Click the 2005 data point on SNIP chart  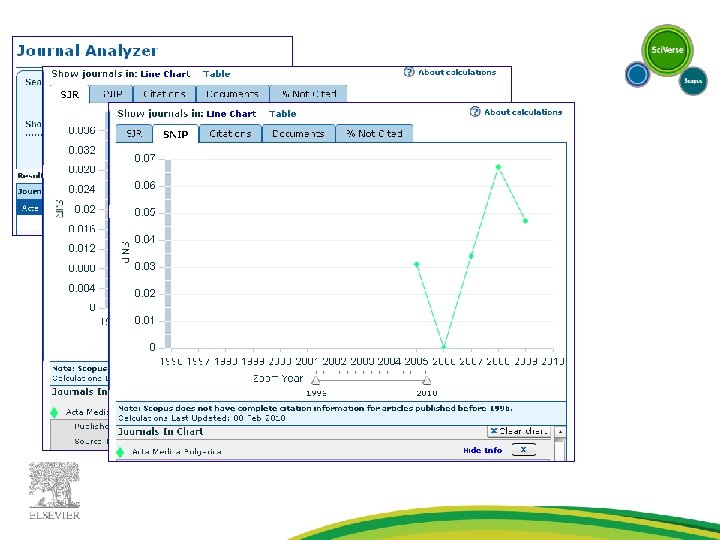[416, 264]
